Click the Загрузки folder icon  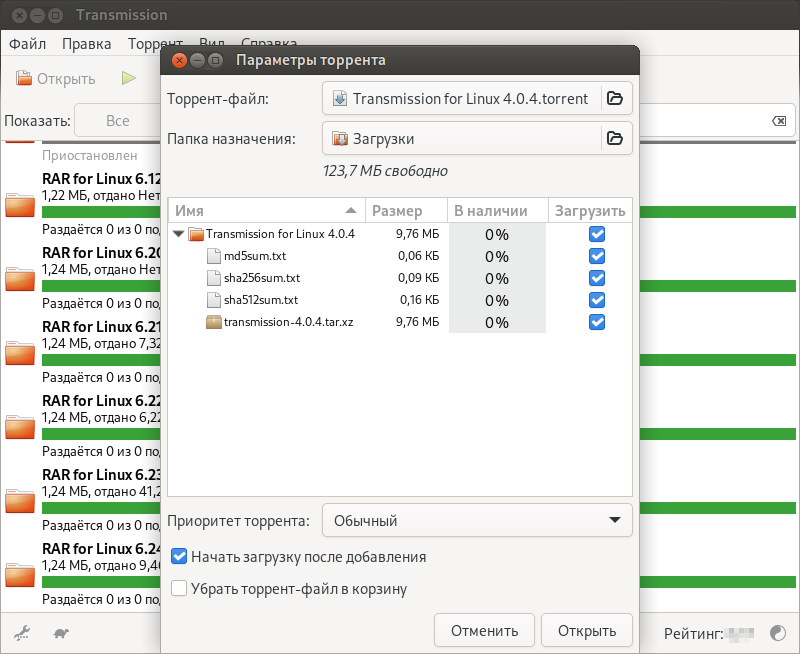point(340,138)
